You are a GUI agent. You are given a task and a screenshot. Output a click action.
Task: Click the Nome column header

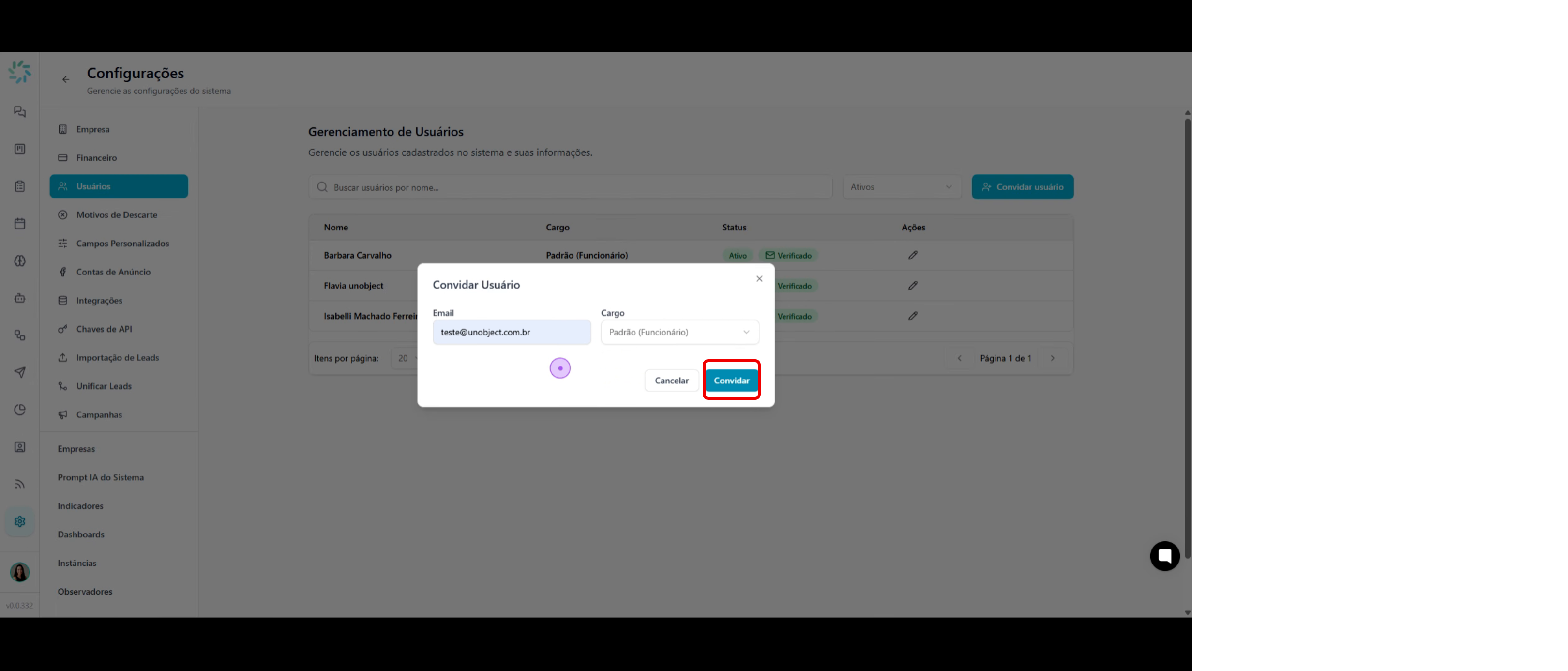tap(335, 227)
